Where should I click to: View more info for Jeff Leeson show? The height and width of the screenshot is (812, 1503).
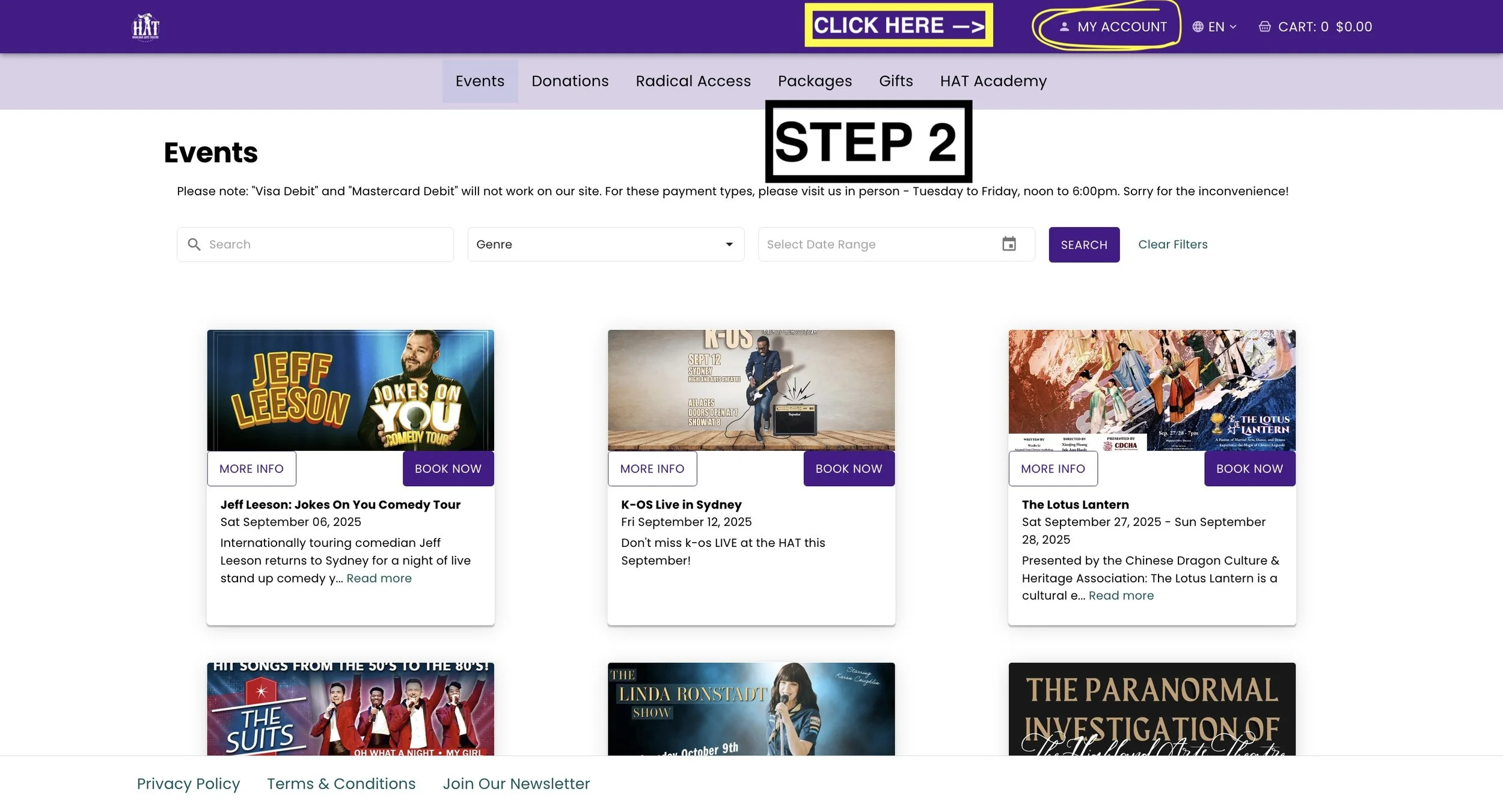coord(251,469)
